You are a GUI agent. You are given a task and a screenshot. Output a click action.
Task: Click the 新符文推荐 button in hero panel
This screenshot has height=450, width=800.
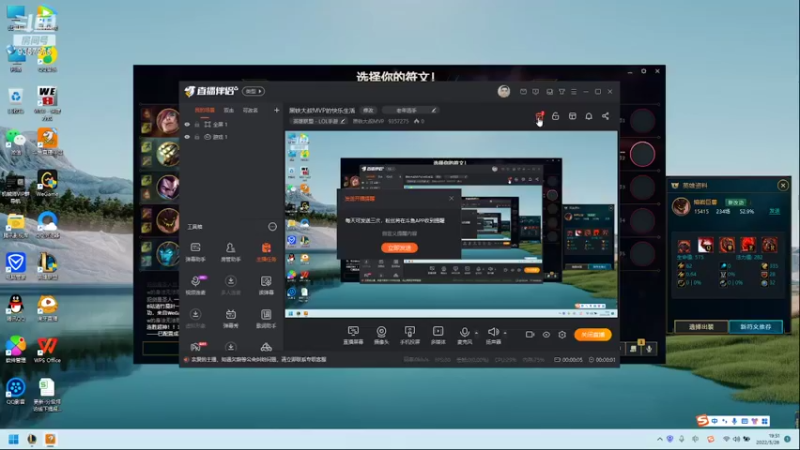pos(756,327)
